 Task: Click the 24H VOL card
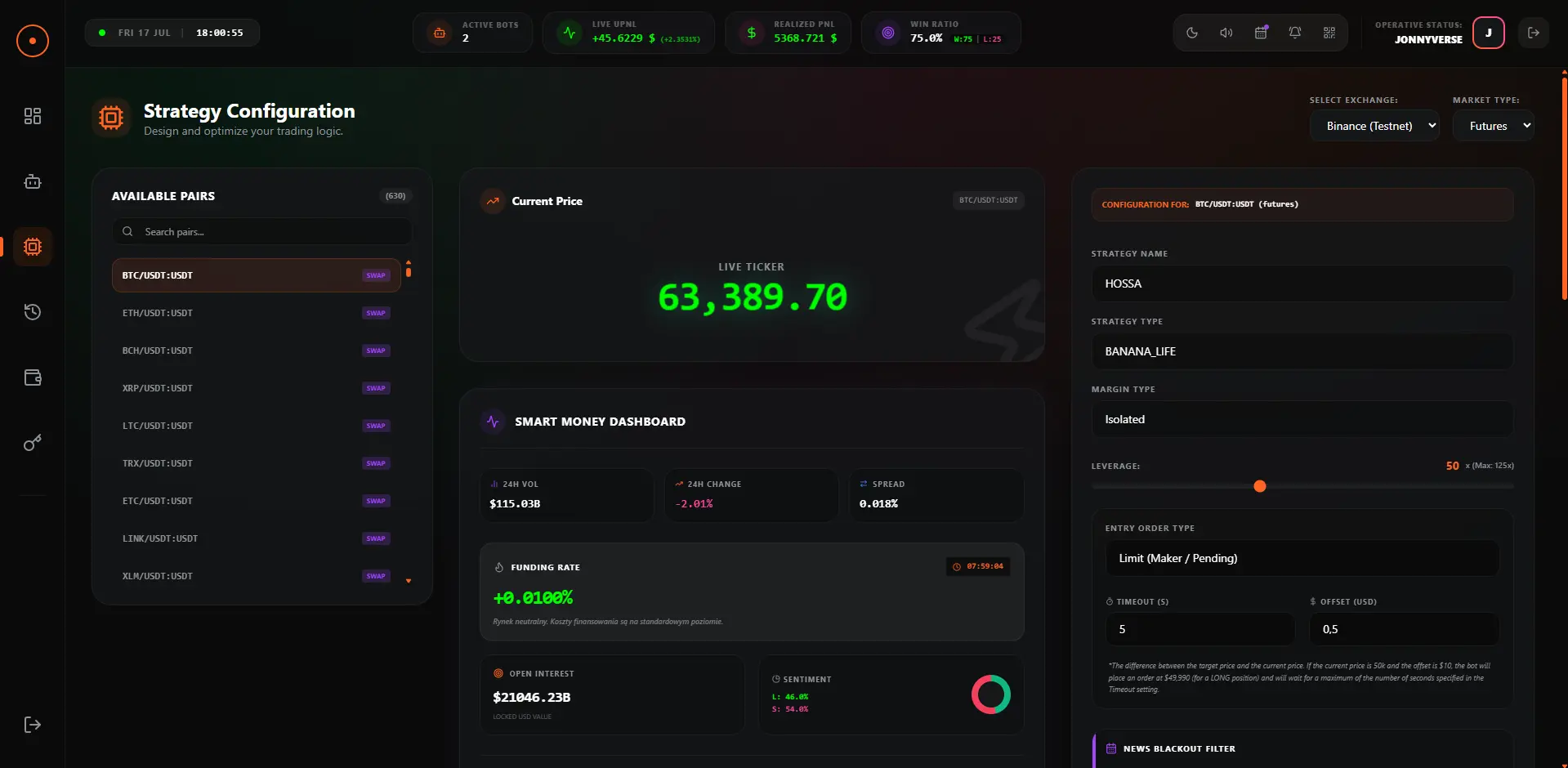(566, 495)
